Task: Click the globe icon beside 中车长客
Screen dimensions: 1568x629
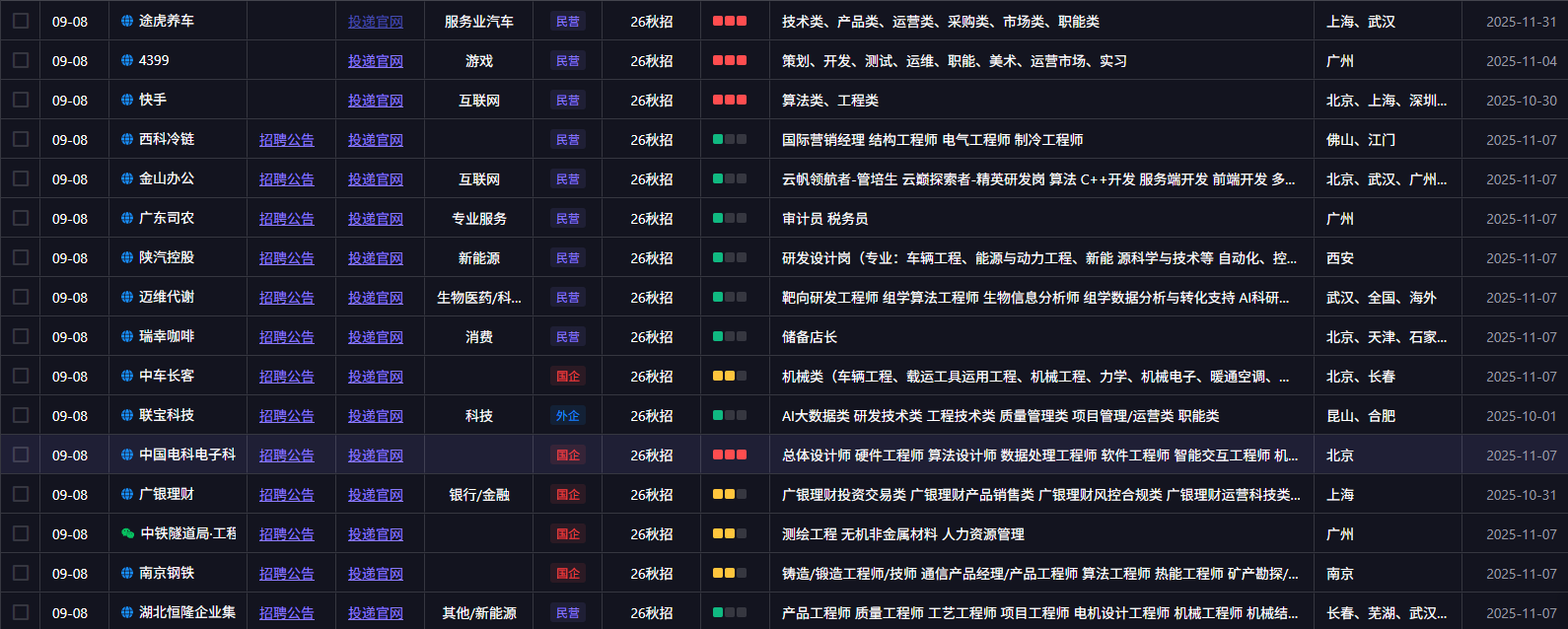Action: pyautogui.click(x=127, y=376)
